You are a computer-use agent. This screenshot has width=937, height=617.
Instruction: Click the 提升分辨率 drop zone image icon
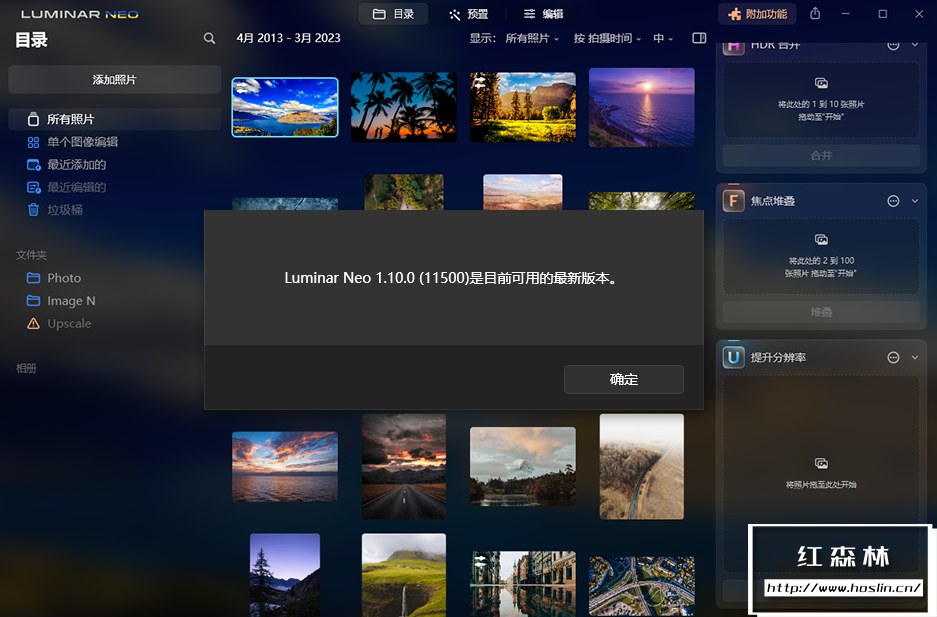821,463
